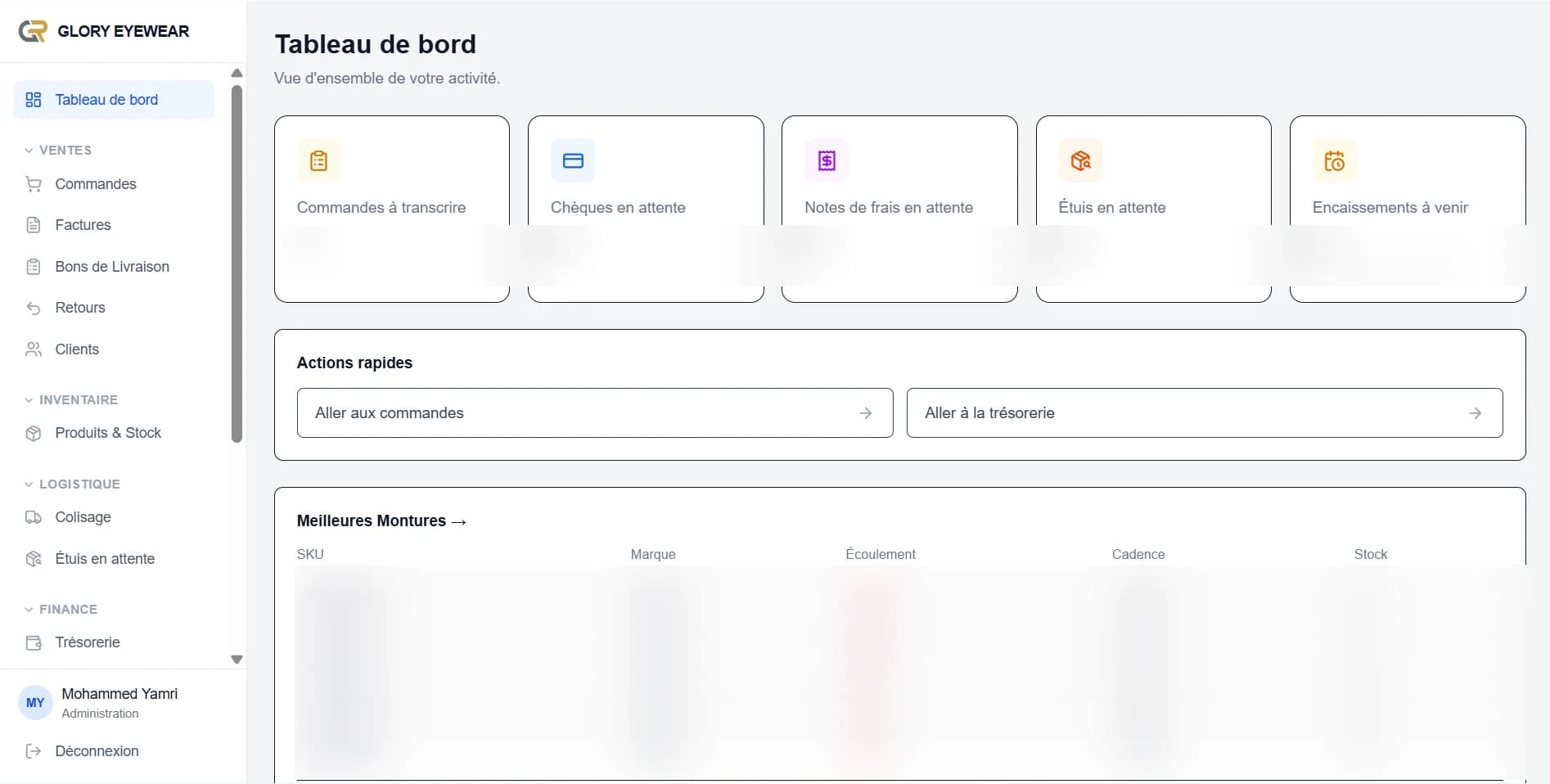Open Étuis en attente in sidebar

coord(114,559)
